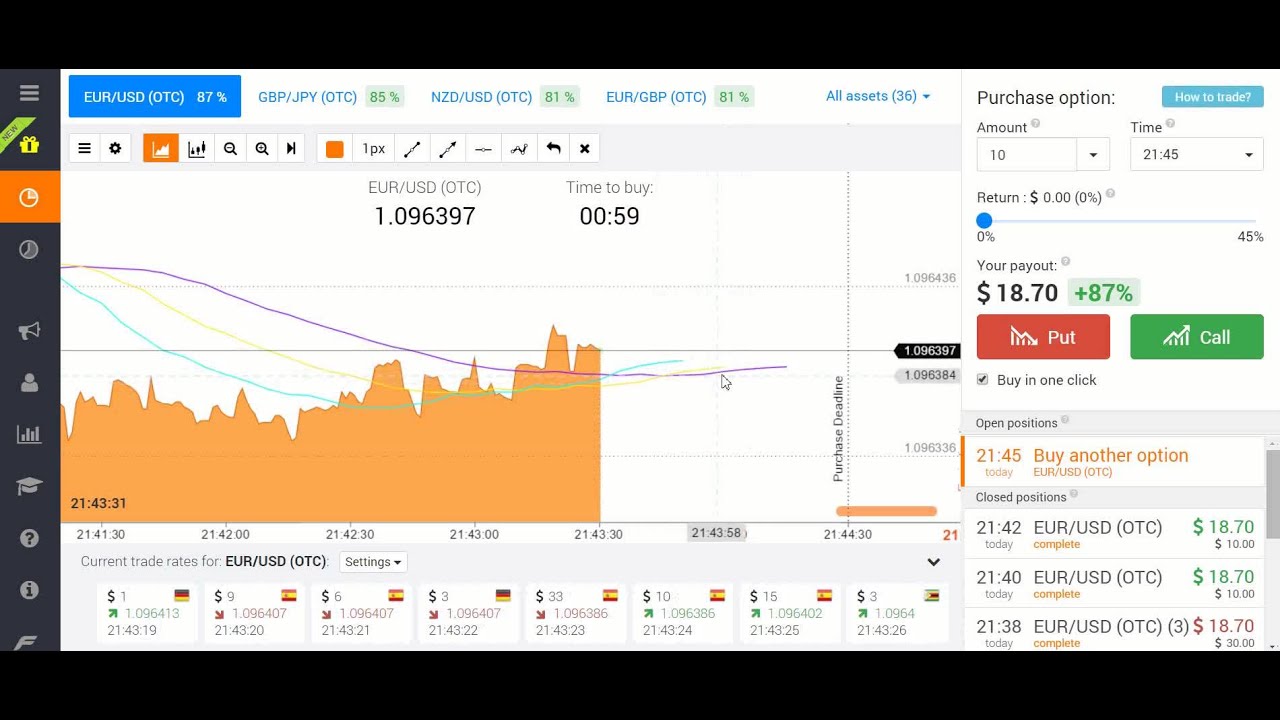Screen dimensions: 1280x720
Task: Switch to EUR/GBP (OTC) tab
Action: click(678, 97)
